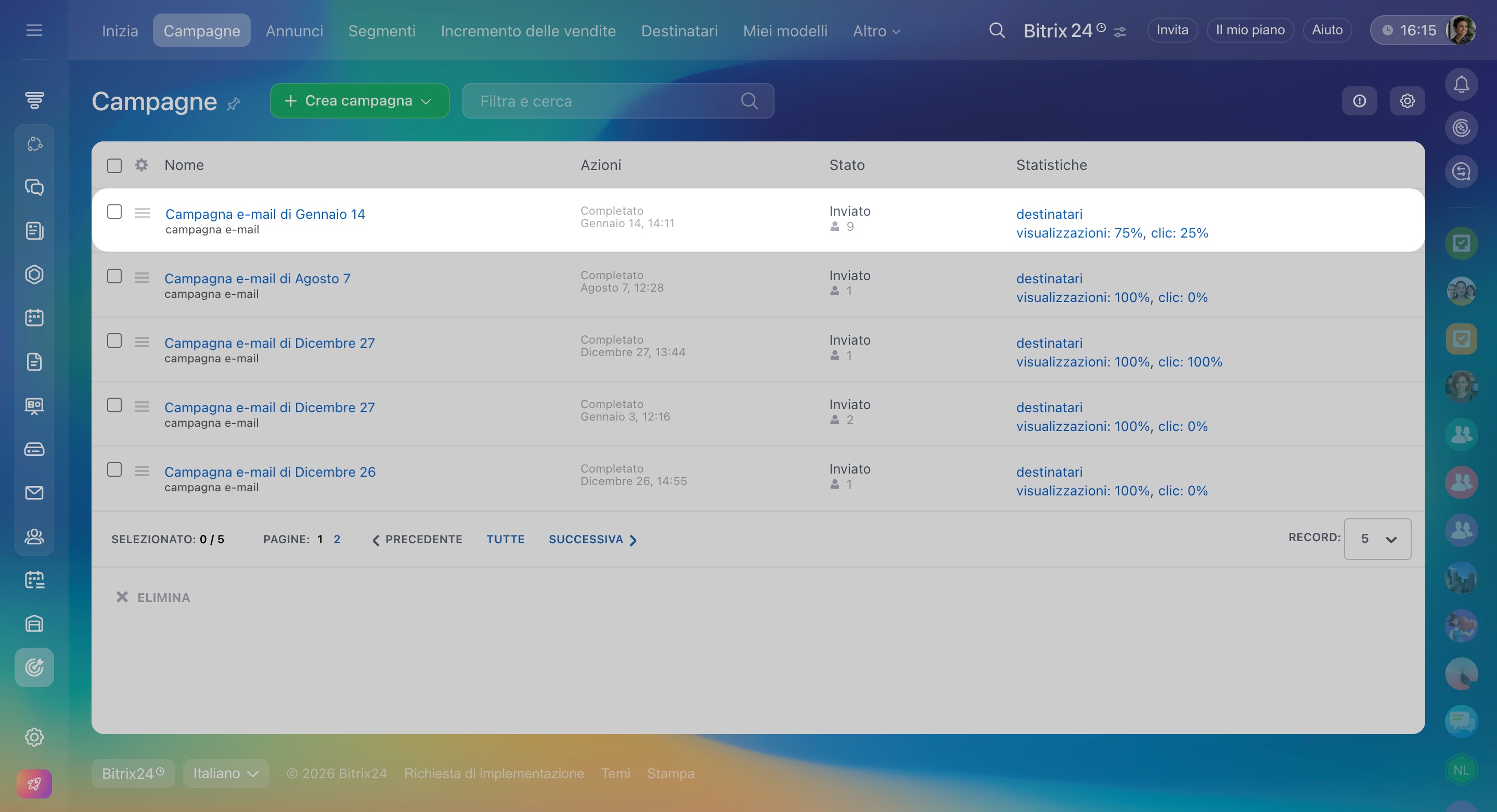Click the mail envelope sidebar icon
This screenshot has width=1497, height=812.
tap(34, 492)
